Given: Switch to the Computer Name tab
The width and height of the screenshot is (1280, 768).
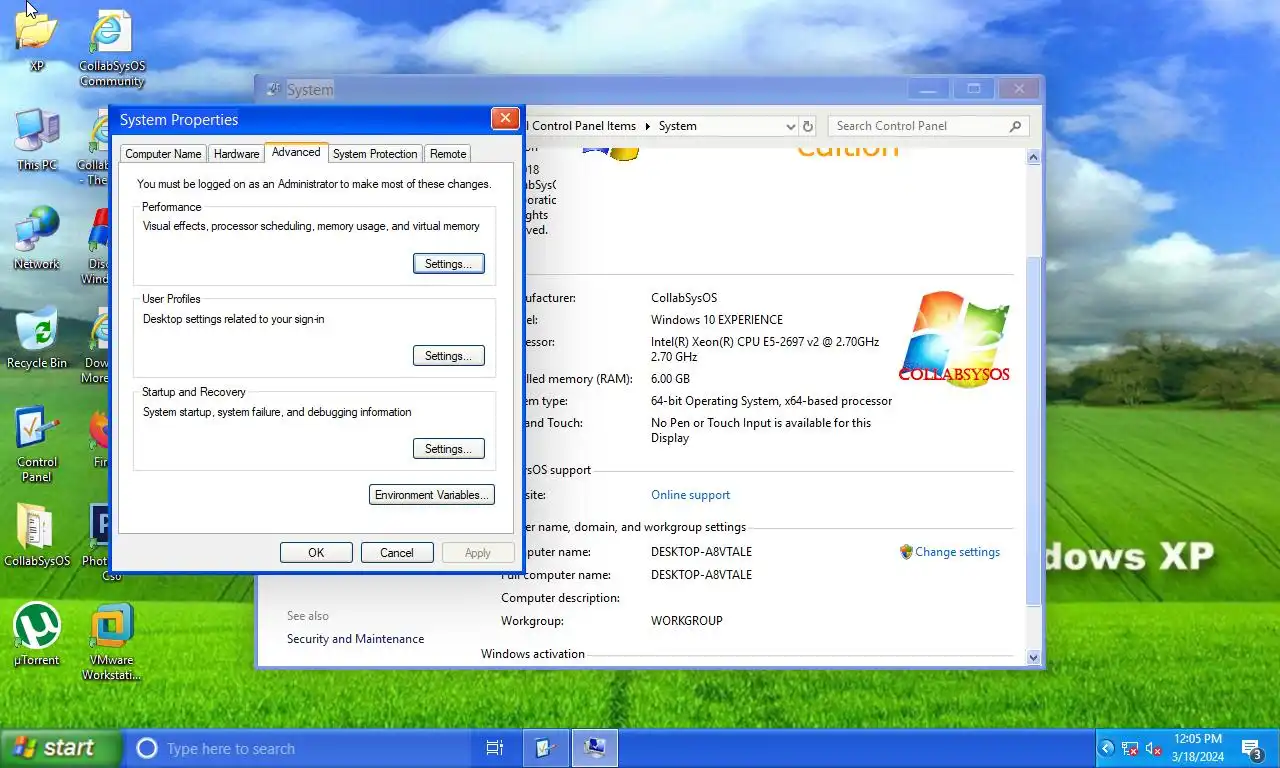Looking at the screenshot, I should (x=163, y=154).
